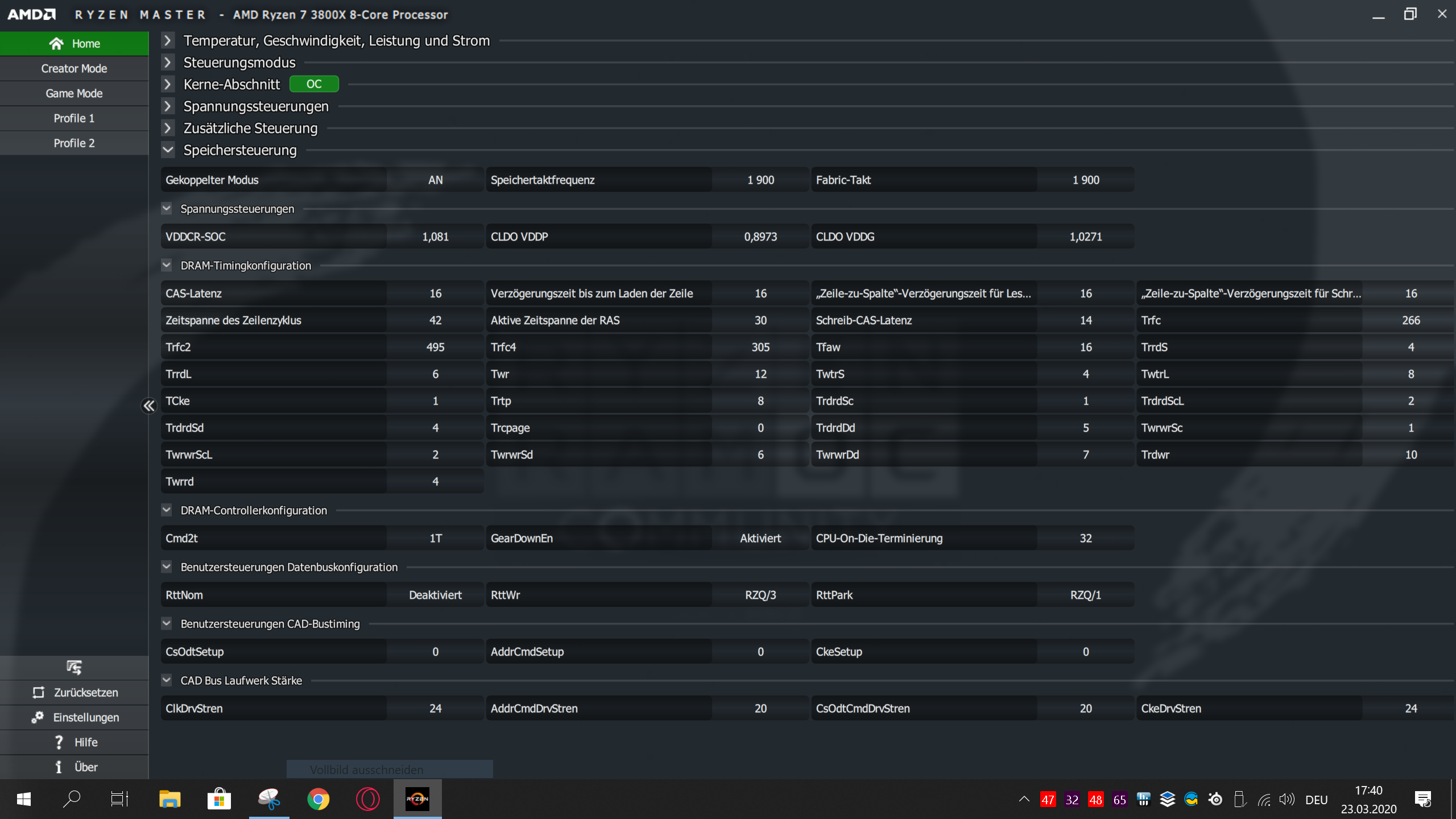Collapse CAD Bus Laufwerk Stärke subsection
Viewport: 1456px width, 819px height.
coord(167,680)
